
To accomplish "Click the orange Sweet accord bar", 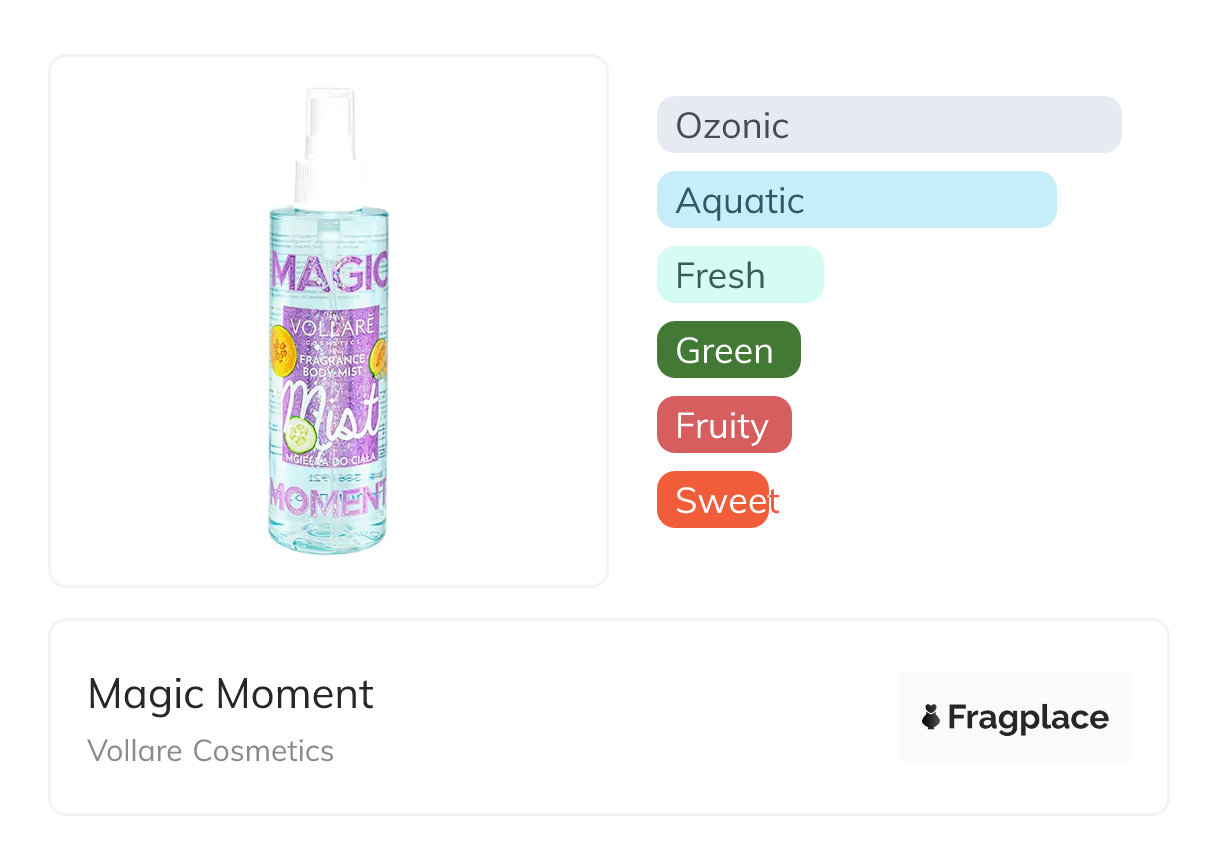I will click(x=713, y=500).
